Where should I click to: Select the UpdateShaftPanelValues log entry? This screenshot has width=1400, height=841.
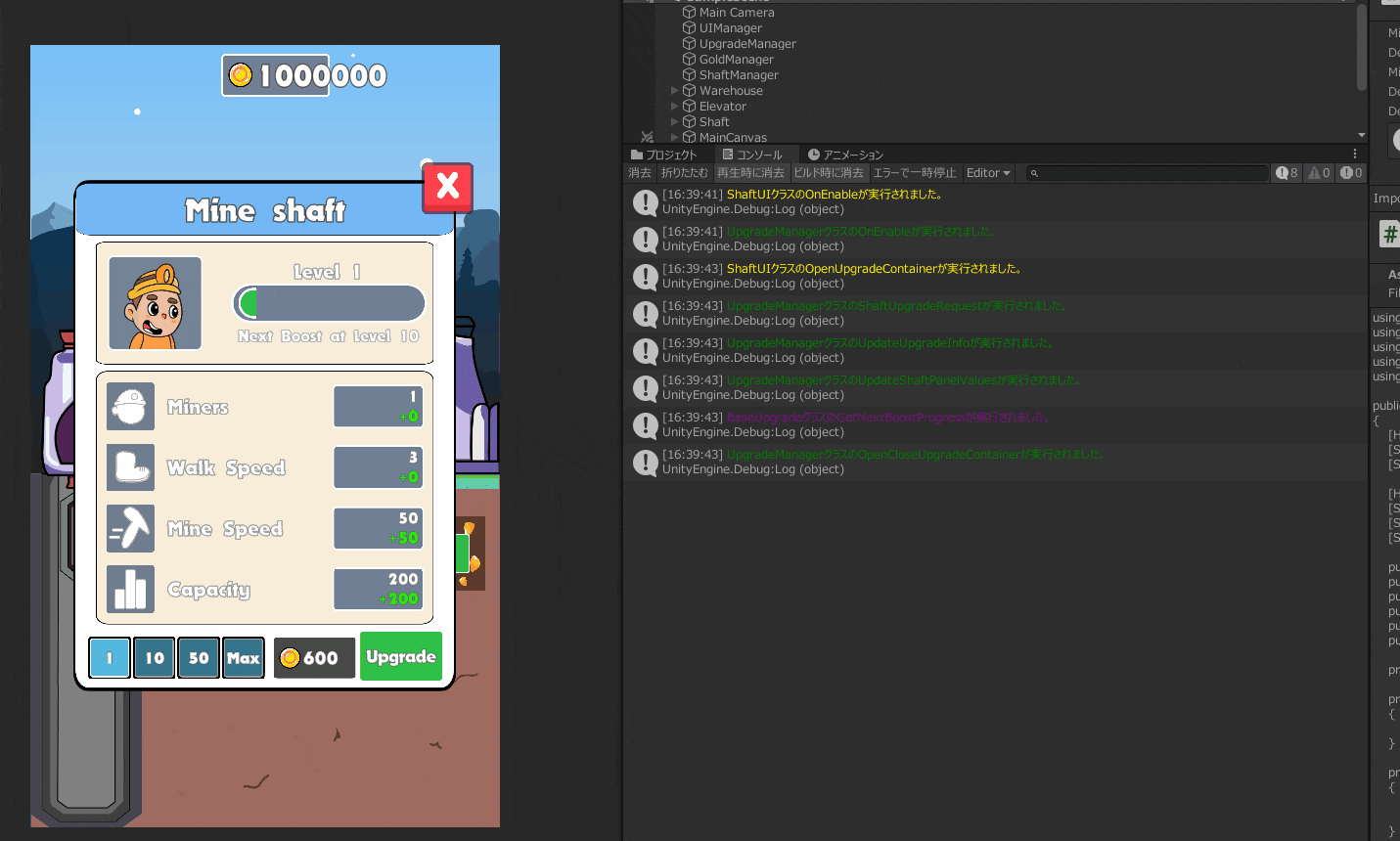click(x=995, y=388)
